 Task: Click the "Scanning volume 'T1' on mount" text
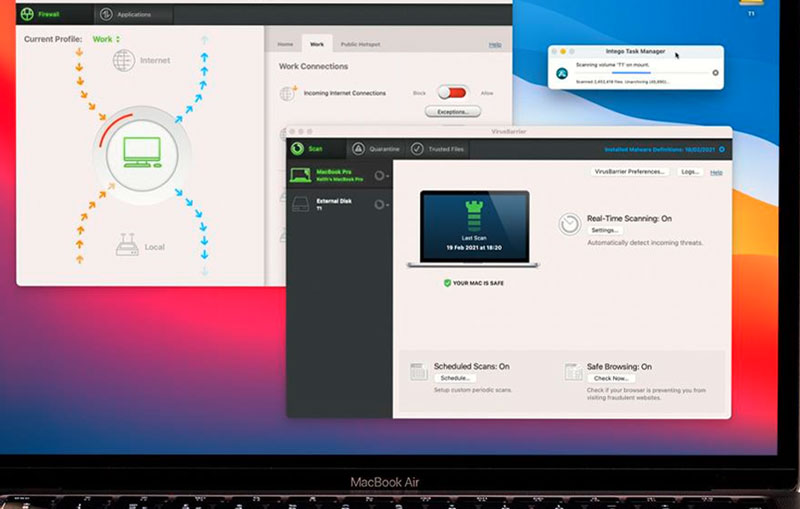613,65
